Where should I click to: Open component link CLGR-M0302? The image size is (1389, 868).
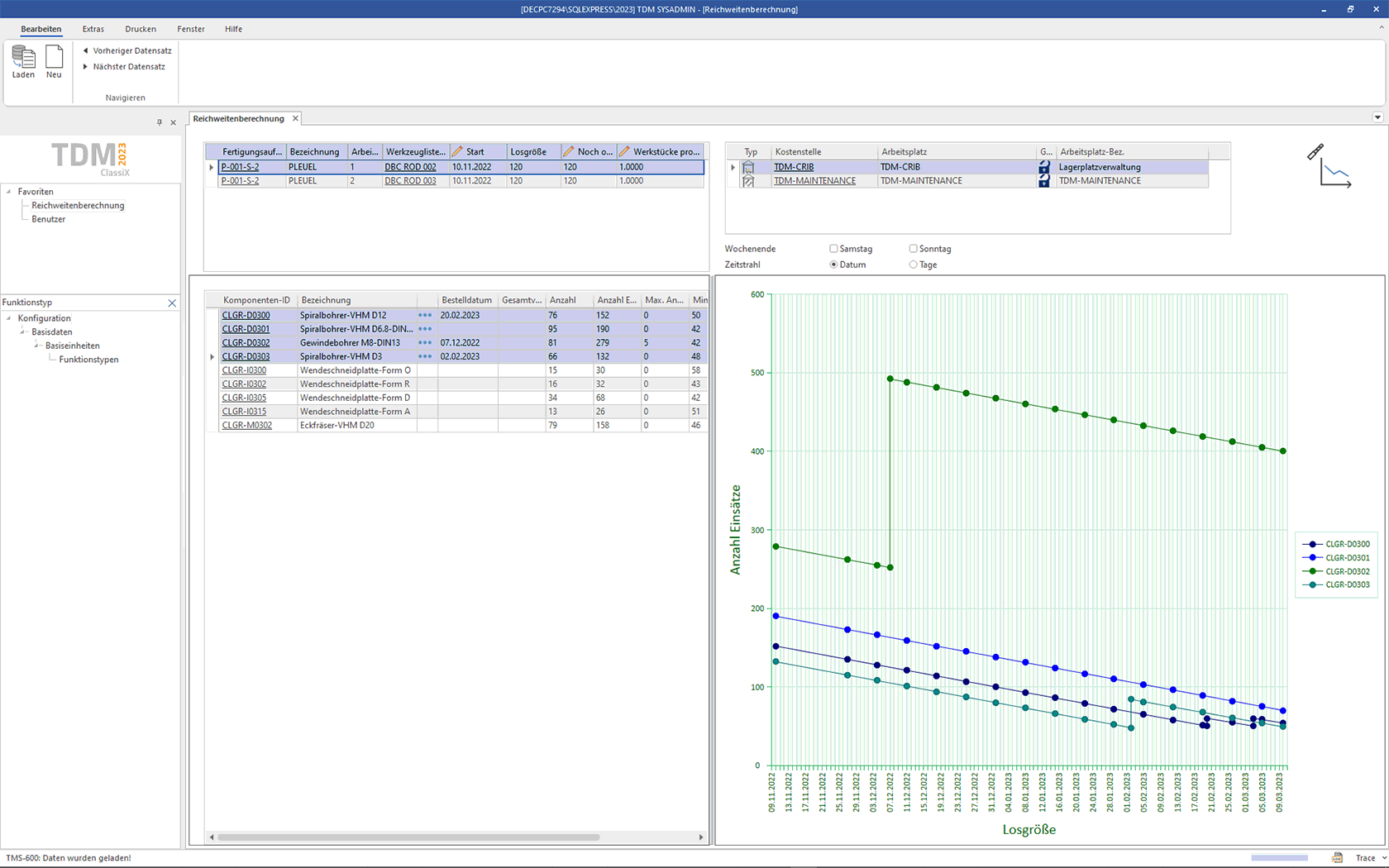coord(246,426)
